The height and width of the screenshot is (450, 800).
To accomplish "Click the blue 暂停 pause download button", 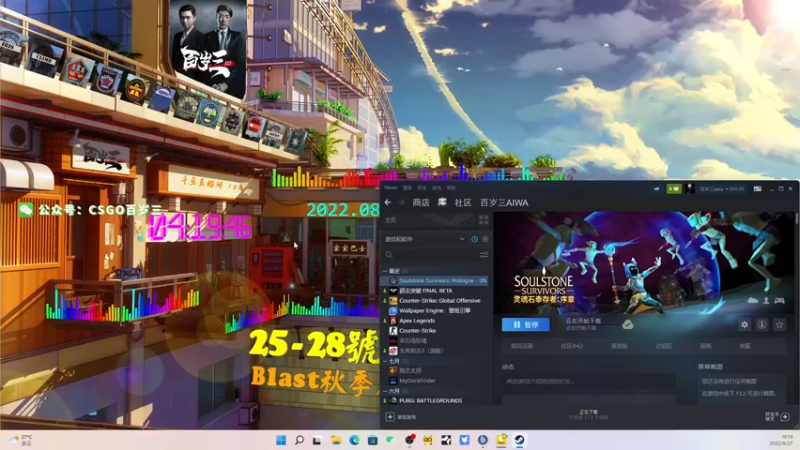I will (x=526, y=324).
